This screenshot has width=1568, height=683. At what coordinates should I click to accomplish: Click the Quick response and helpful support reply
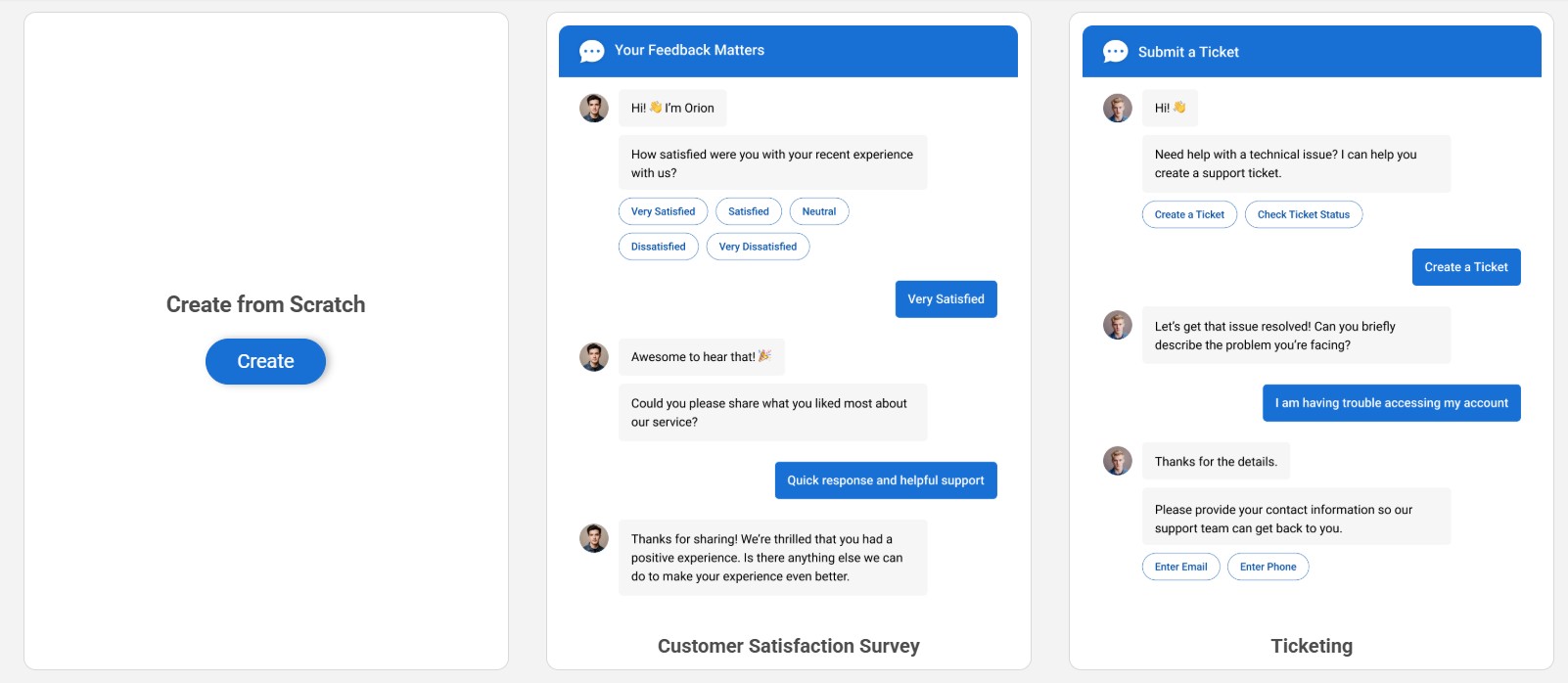click(x=885, y=480)
